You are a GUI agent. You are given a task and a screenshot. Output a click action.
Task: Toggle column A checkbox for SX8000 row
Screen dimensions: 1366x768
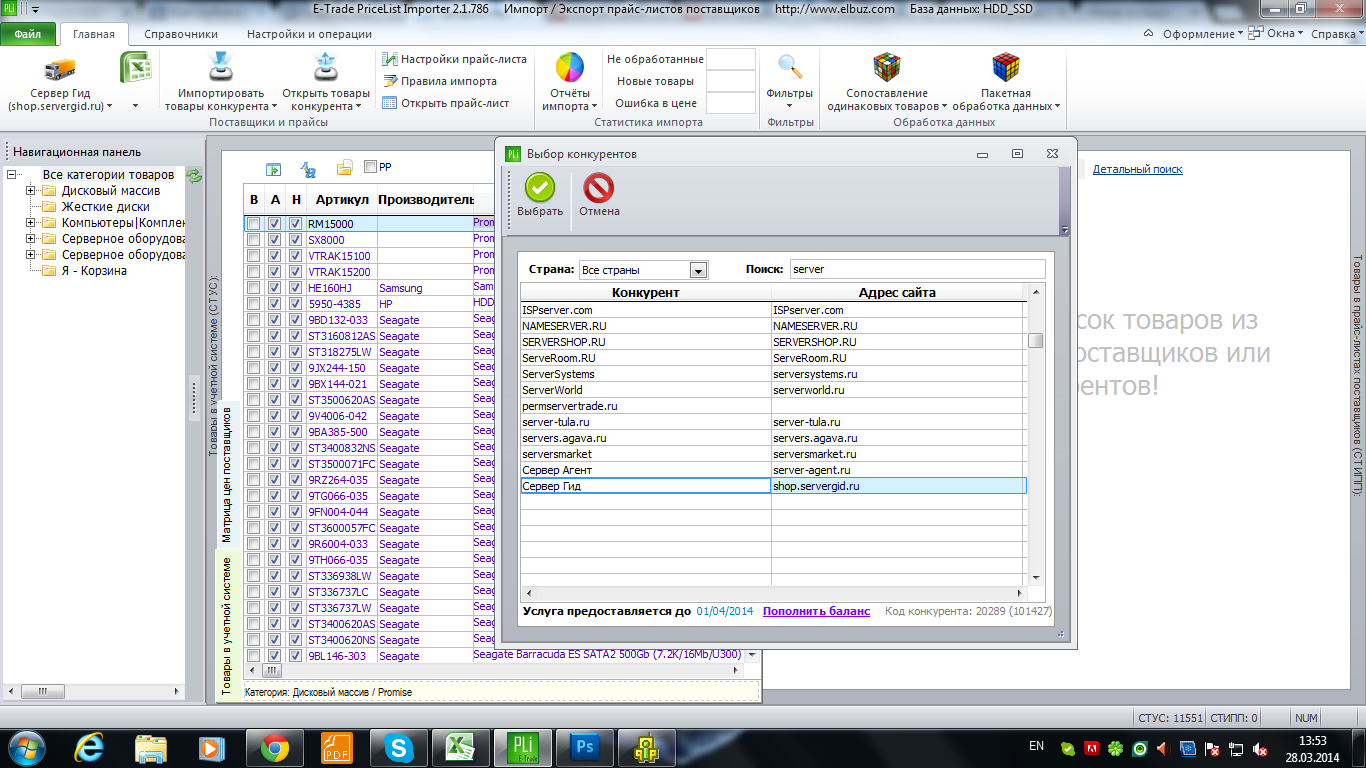point(275,240)
